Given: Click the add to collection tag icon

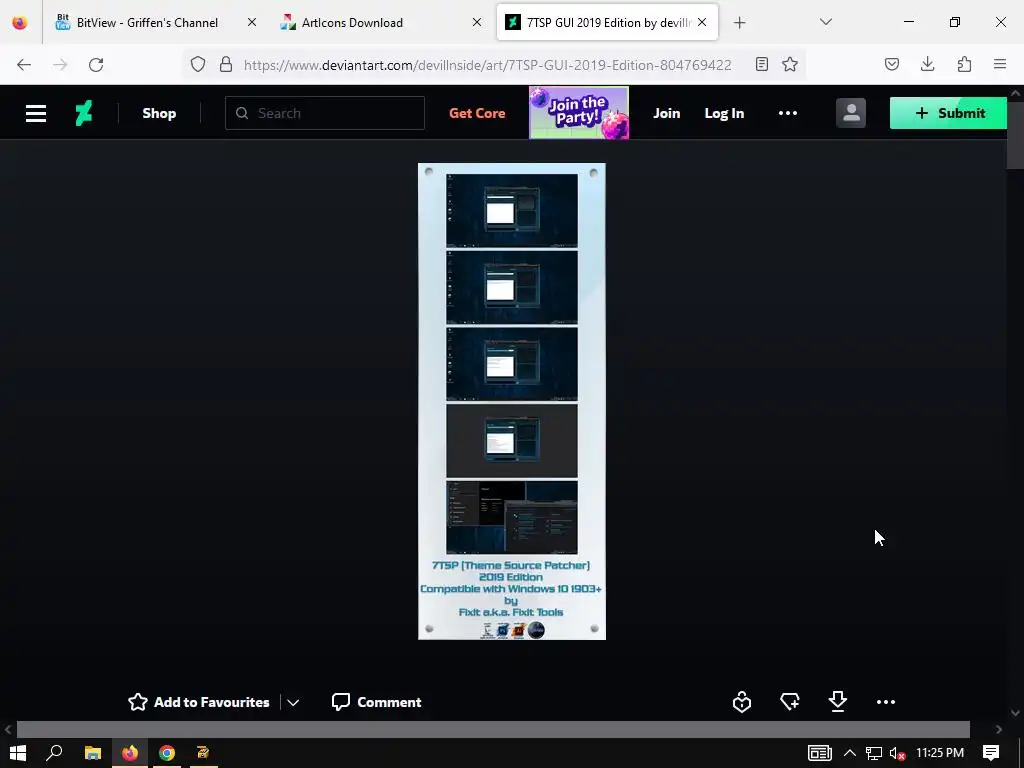Looking at the screenshot, I should 790,702.
